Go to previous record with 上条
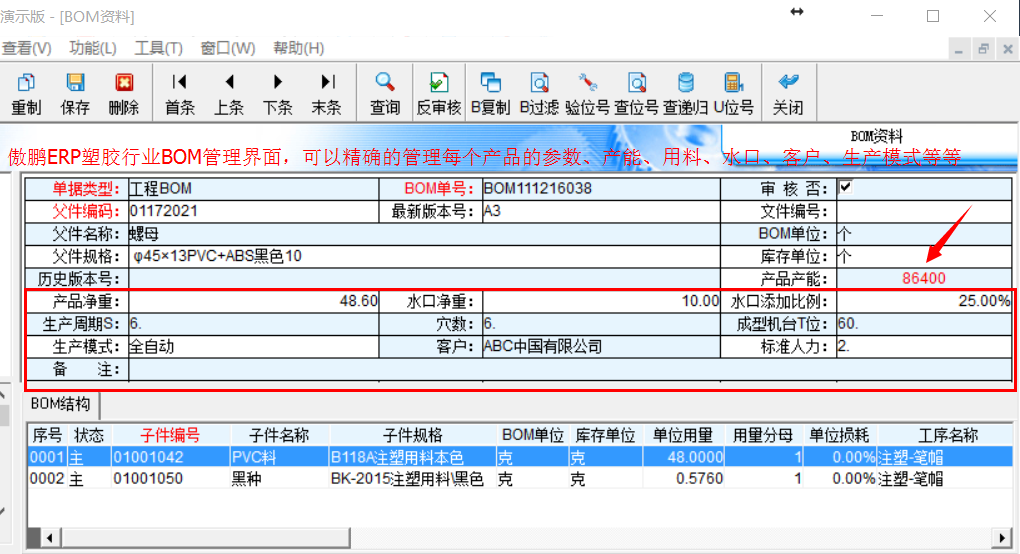Screen dimensions: 1020x554 229,92
